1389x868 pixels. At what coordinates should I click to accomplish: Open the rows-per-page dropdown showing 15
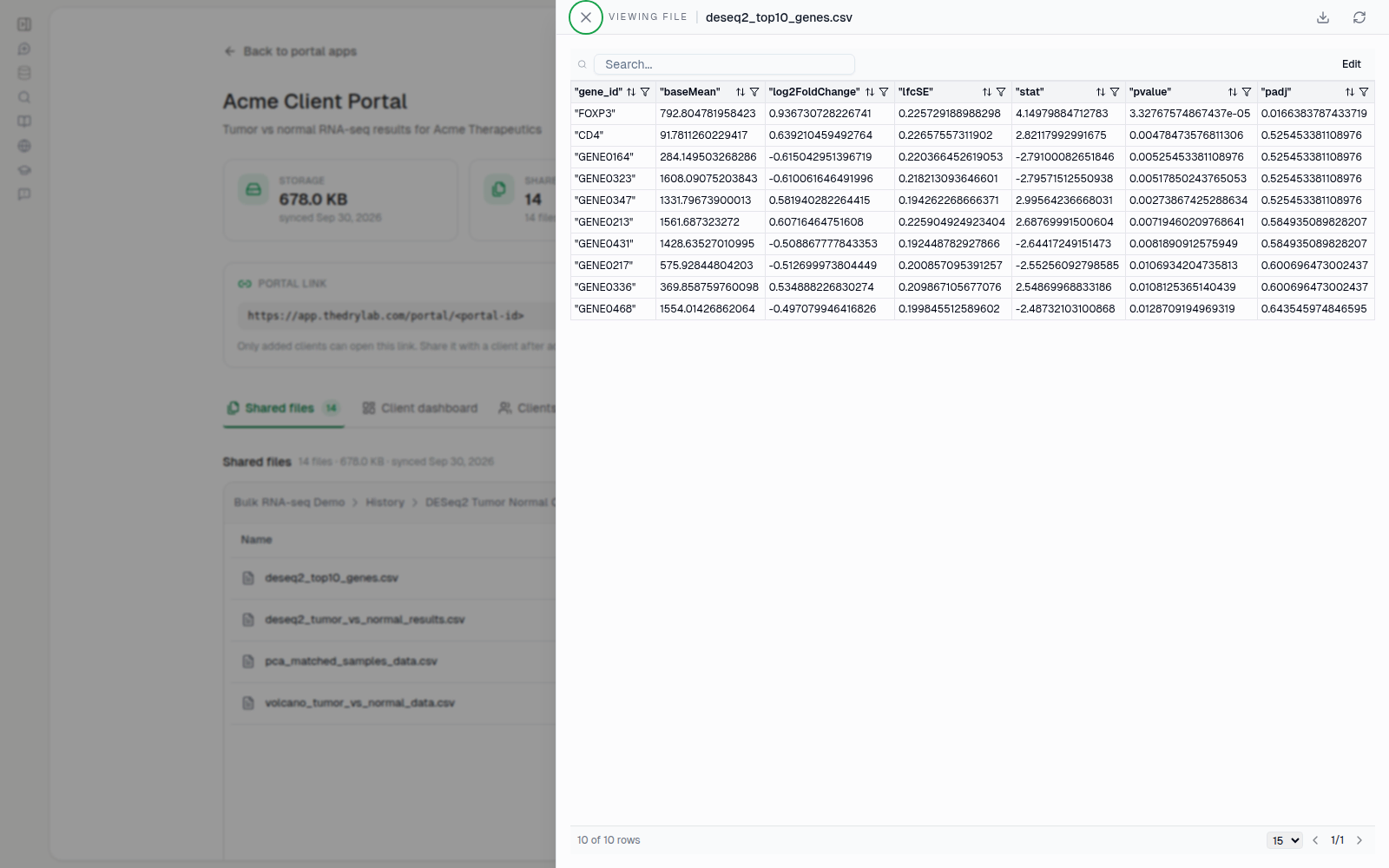(1284, 840)
